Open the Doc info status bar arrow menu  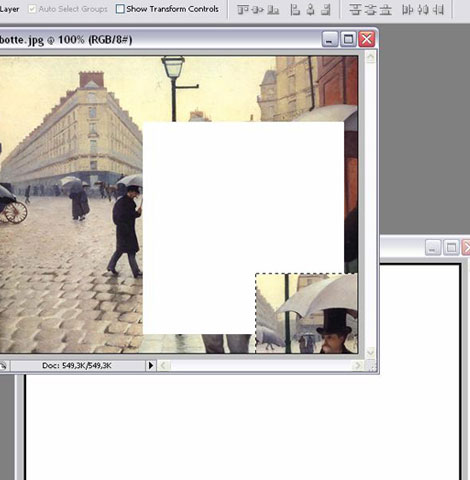pyautogui.click(x=151, y=366)
